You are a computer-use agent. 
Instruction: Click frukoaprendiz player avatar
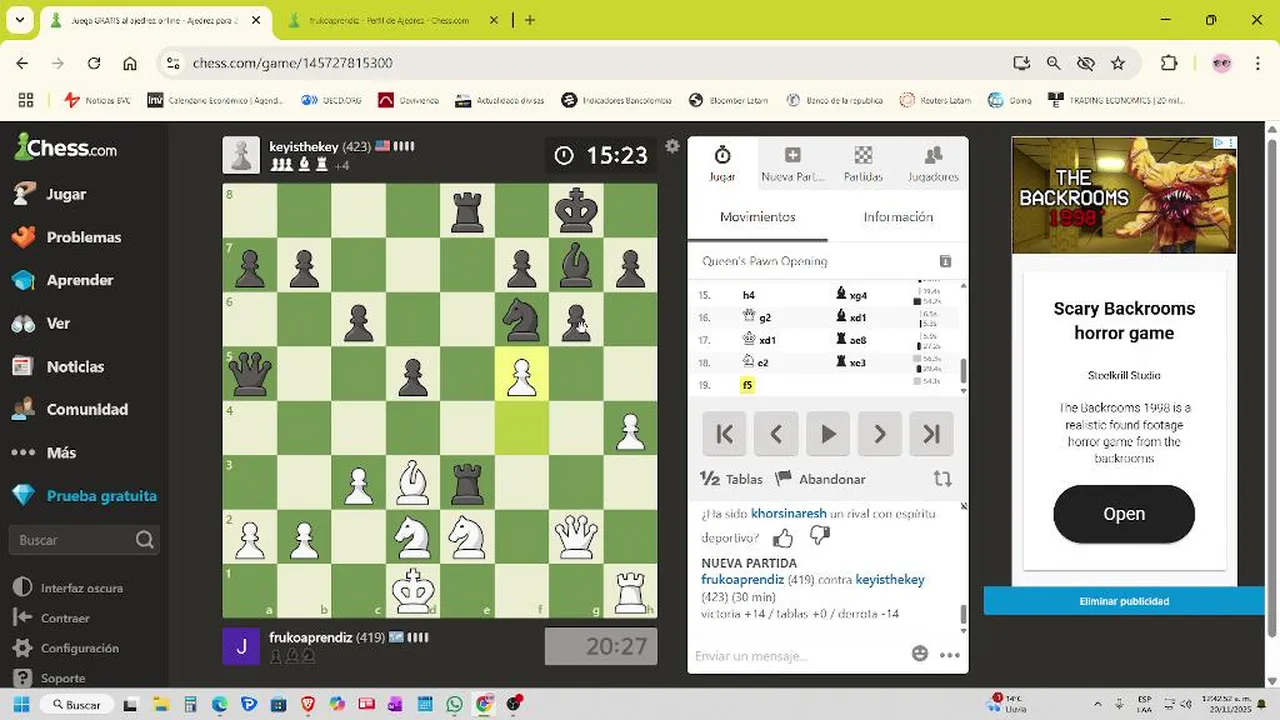click(241, 646)
